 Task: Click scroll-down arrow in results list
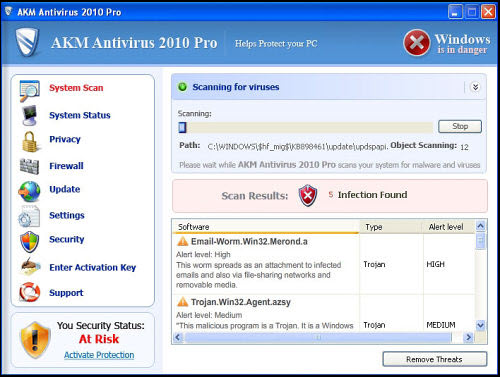480,325
